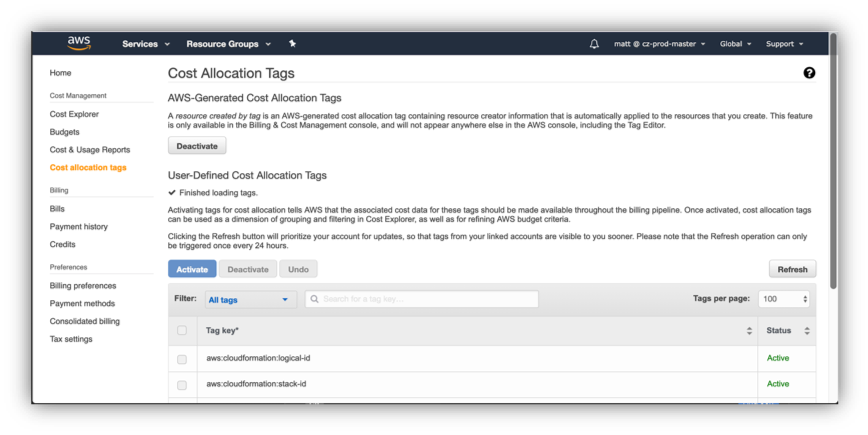Open the help question mark icon

coord(809,72)
